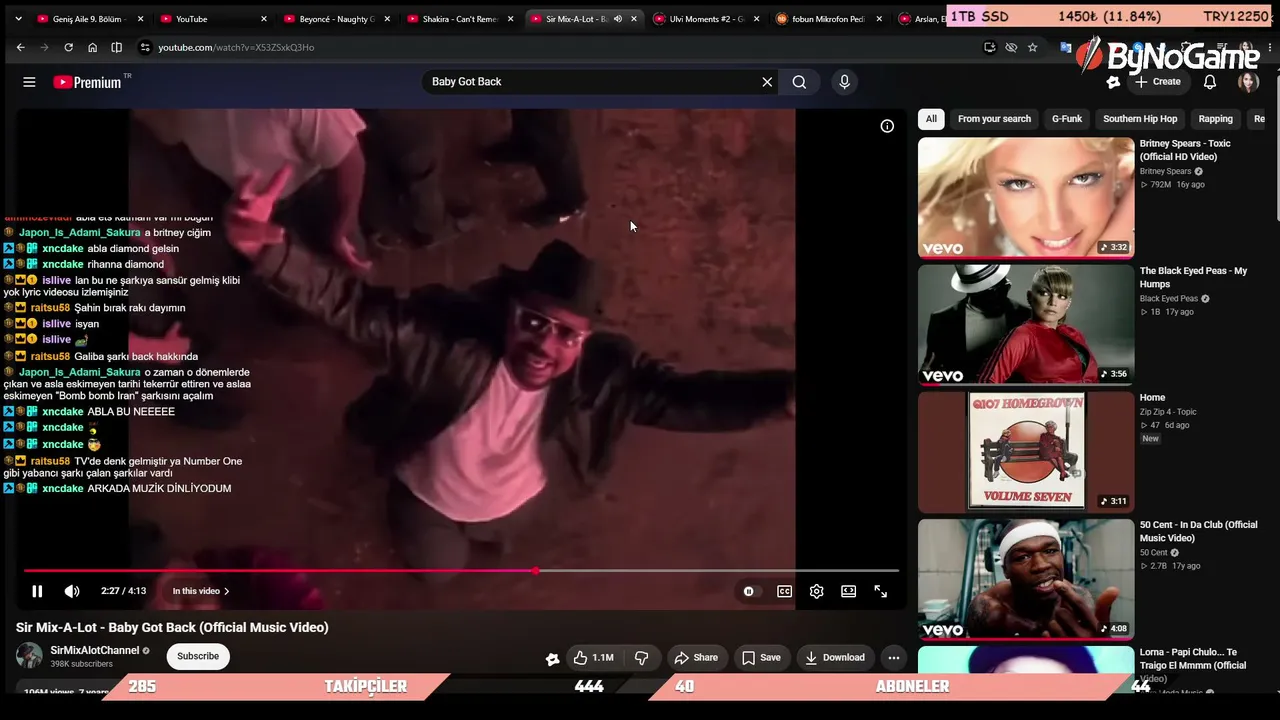Image resolution: width=1280 pixels, height=720 pixels.
Task: Expand the 'In this video' chapters
Action: (201, 591)
